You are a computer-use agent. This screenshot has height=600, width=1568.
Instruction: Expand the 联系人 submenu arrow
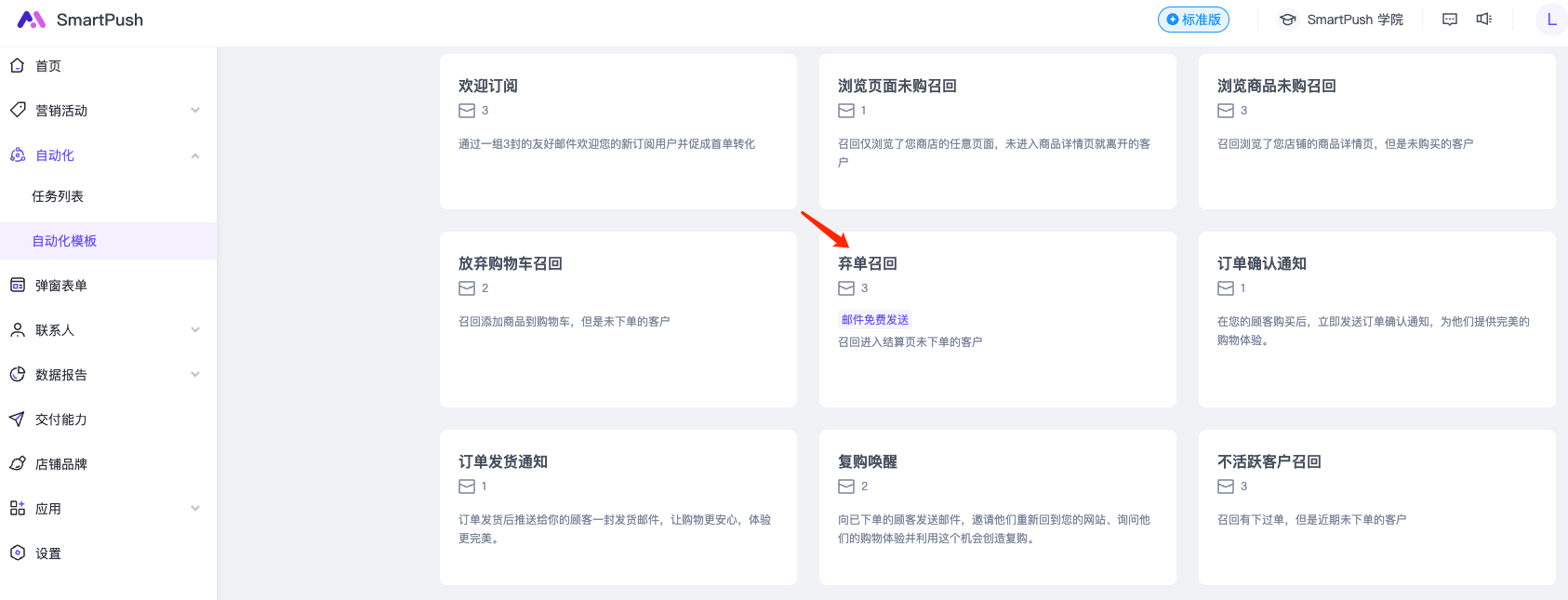pyautogui.click(x=195, y=330)
